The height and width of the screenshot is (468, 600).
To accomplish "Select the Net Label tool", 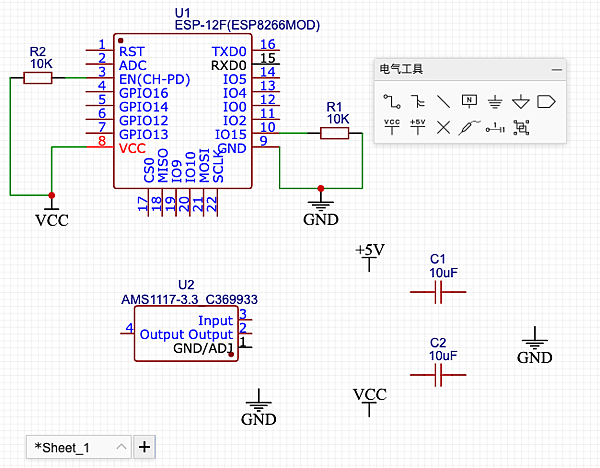I will click(x=469, y=101).
